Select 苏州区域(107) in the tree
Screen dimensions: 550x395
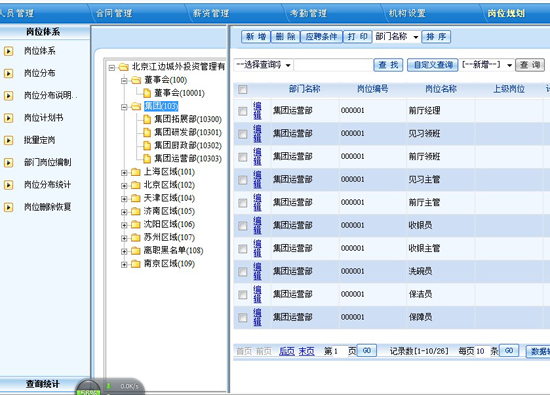tap(169, 238)
